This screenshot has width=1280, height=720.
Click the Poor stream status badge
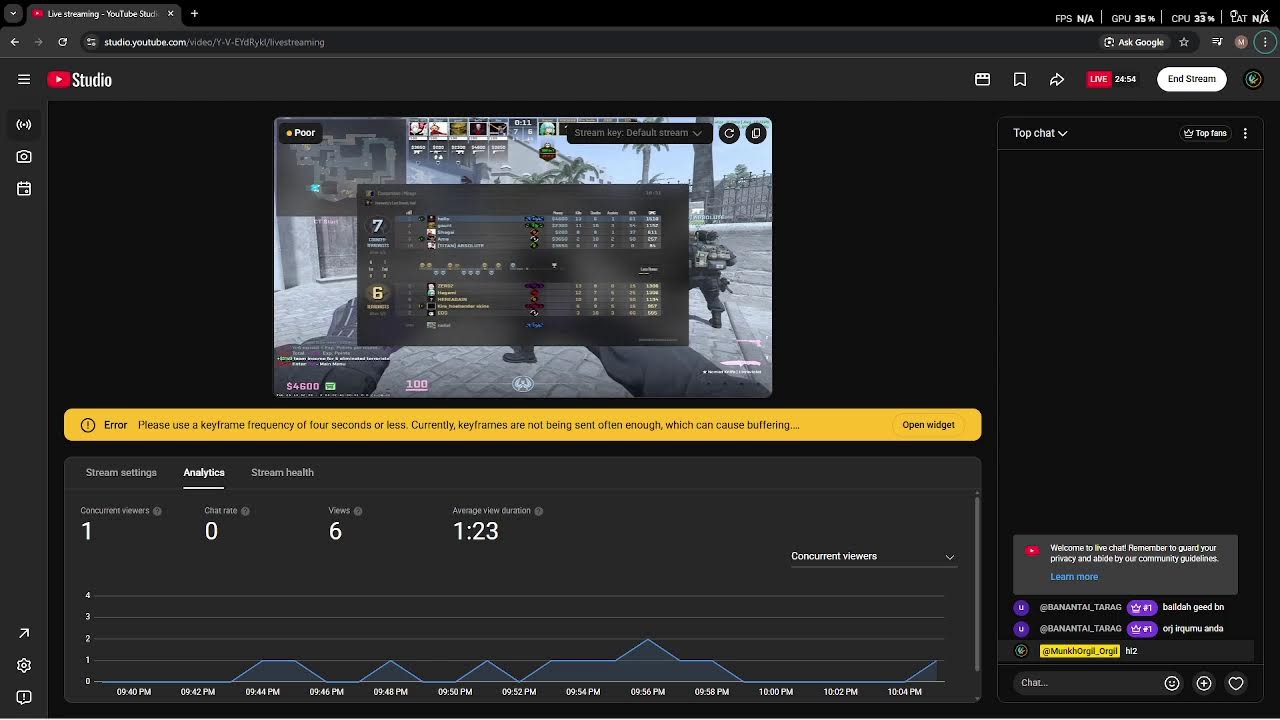coord(300,133)
